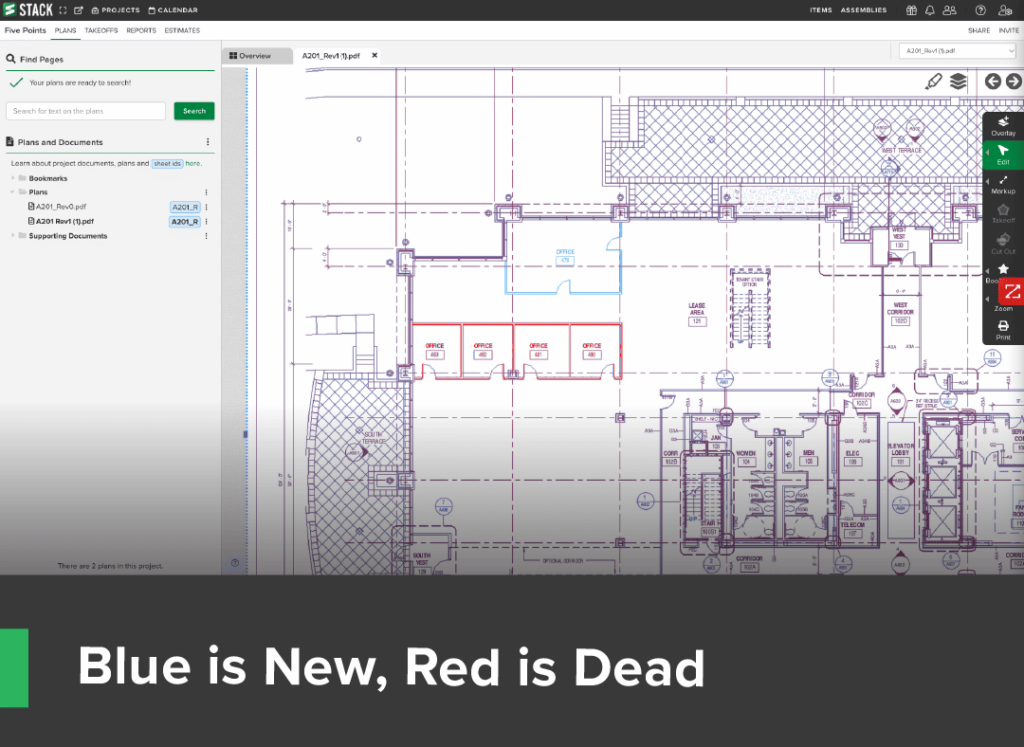Go to previous page with left arrow

(x=993, y=82)
